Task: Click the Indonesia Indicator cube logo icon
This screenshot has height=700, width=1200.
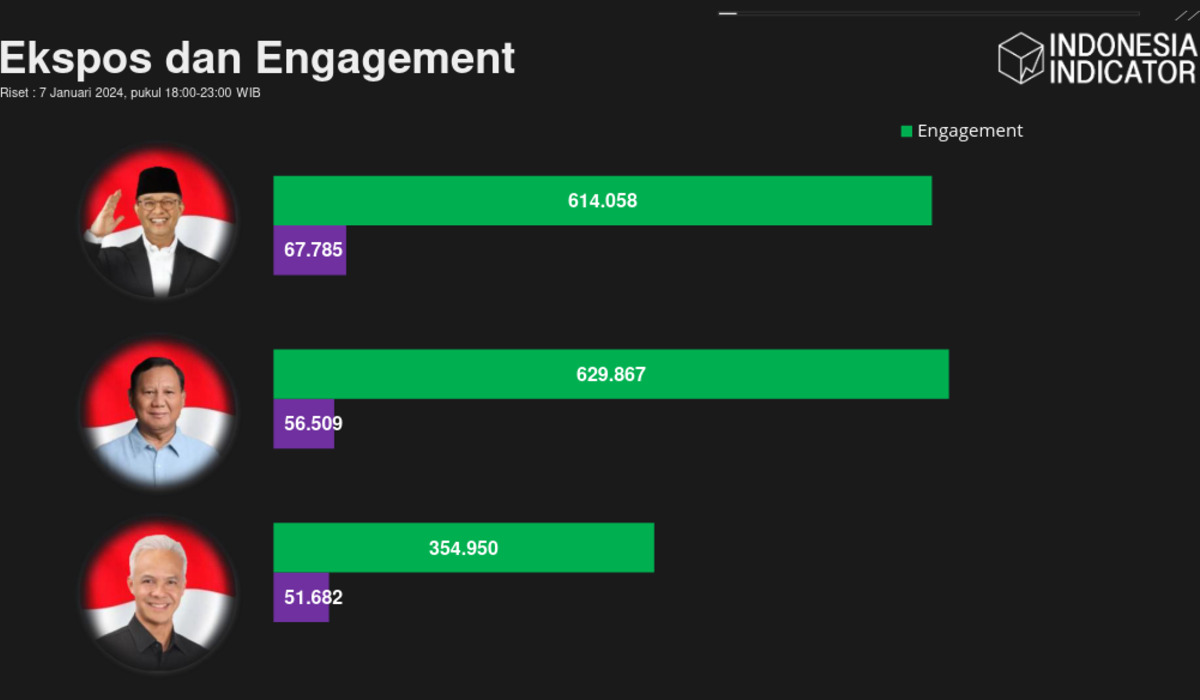Action: point(1021,58)
